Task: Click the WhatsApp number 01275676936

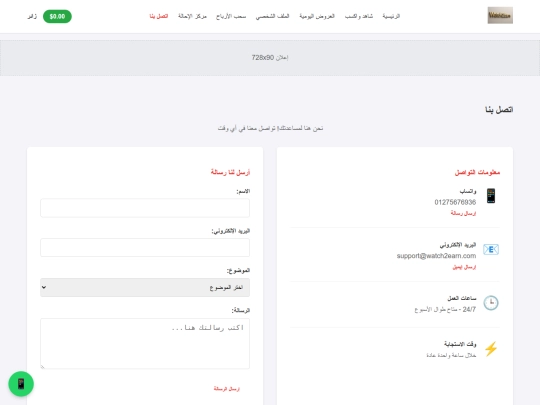Action: pos(455,202)
